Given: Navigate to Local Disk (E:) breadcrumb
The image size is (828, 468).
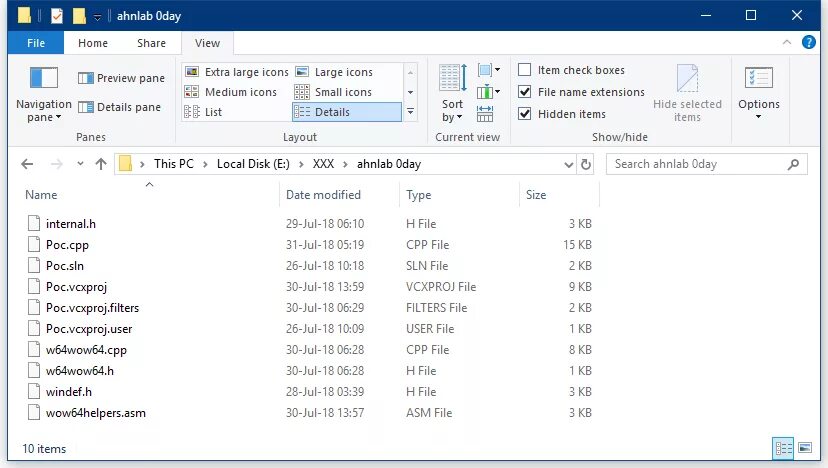Looking at the screenshot, I should [x=253, y=164].
